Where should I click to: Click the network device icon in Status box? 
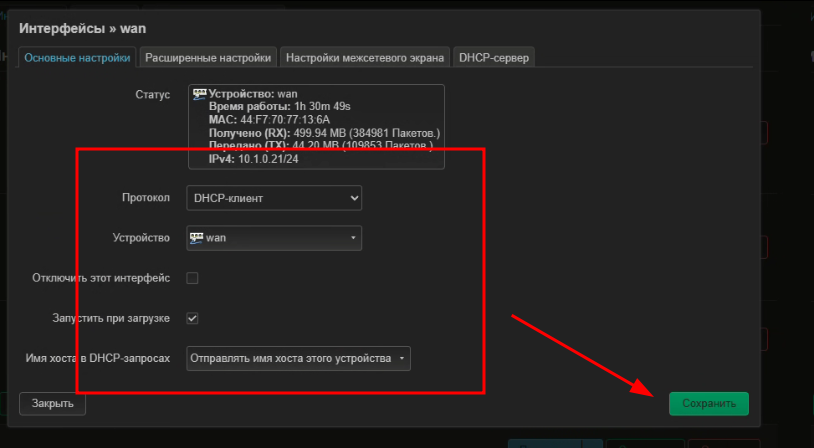point(199,93)
